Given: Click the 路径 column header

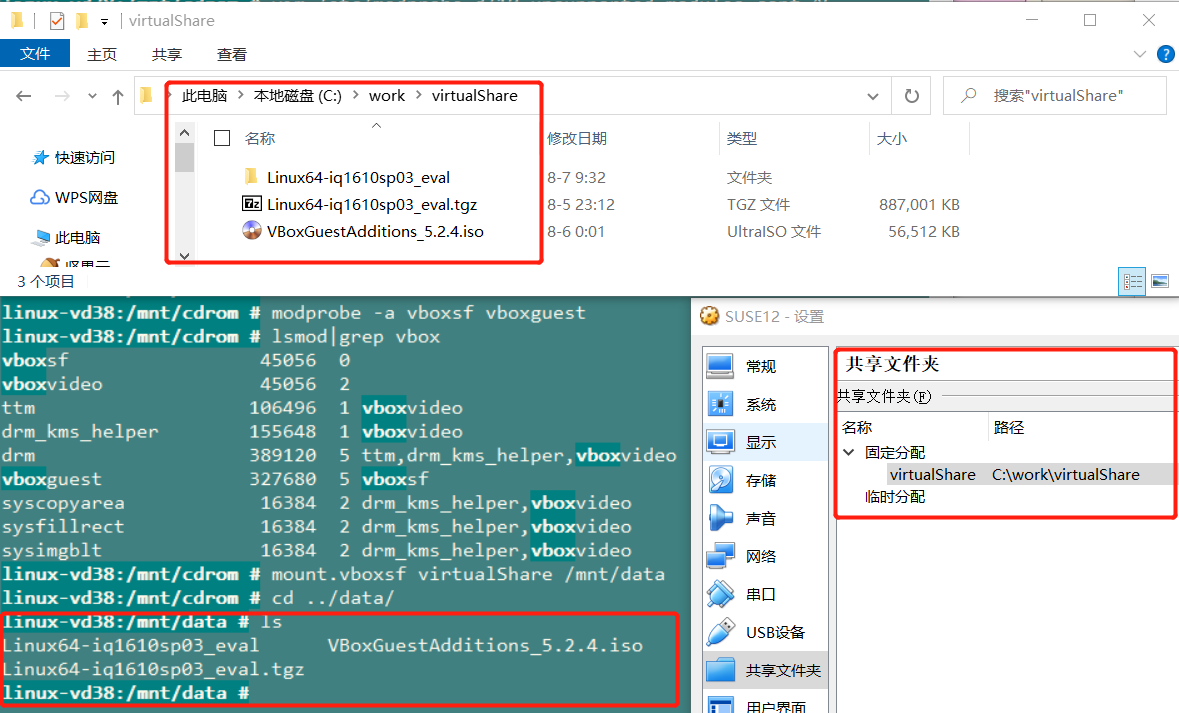Looking at the screenshot, I should pyautogui.click(x=1008, y=427).
